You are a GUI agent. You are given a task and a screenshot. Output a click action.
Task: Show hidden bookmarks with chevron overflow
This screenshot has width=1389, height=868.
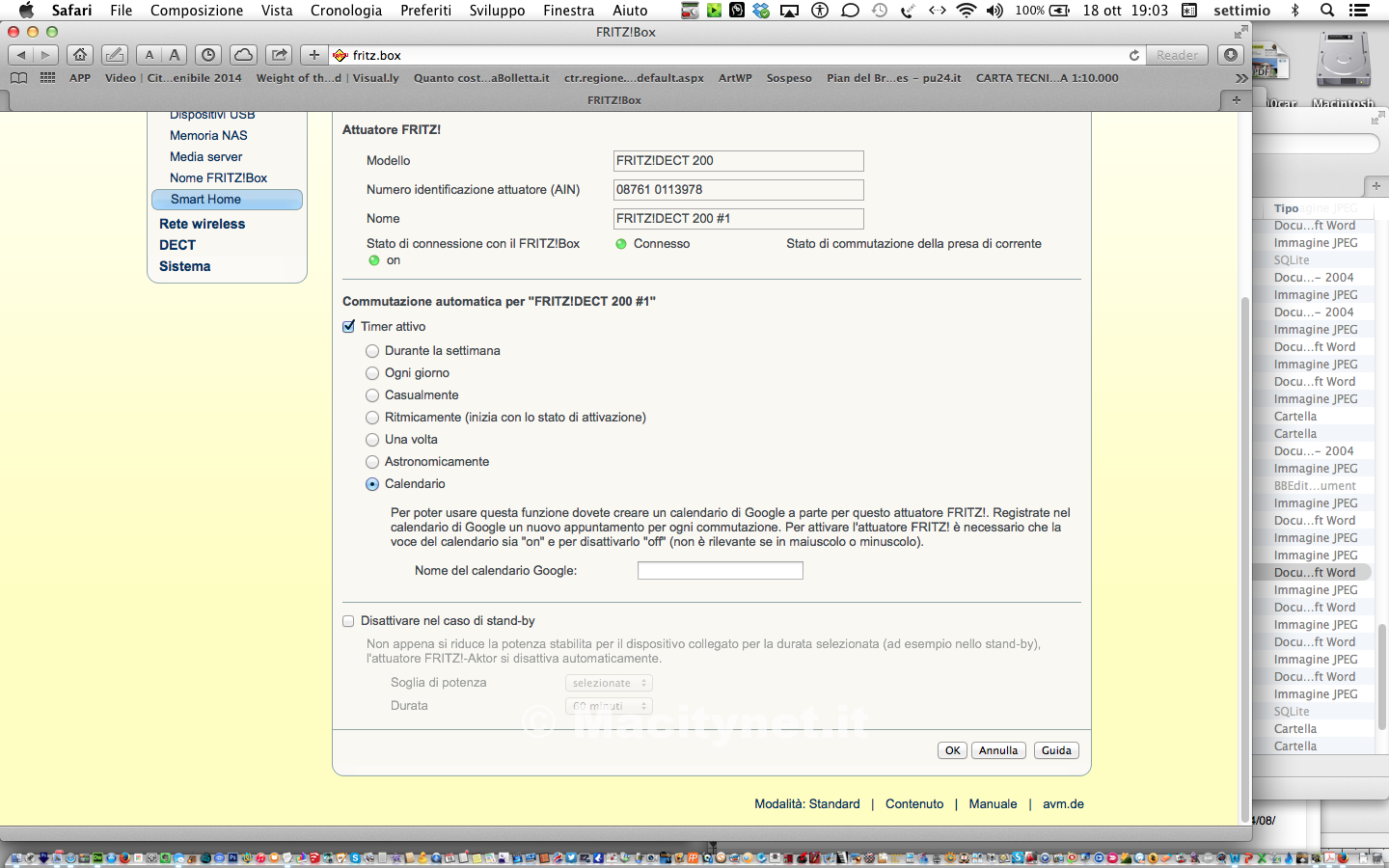tap(1241, 78)
